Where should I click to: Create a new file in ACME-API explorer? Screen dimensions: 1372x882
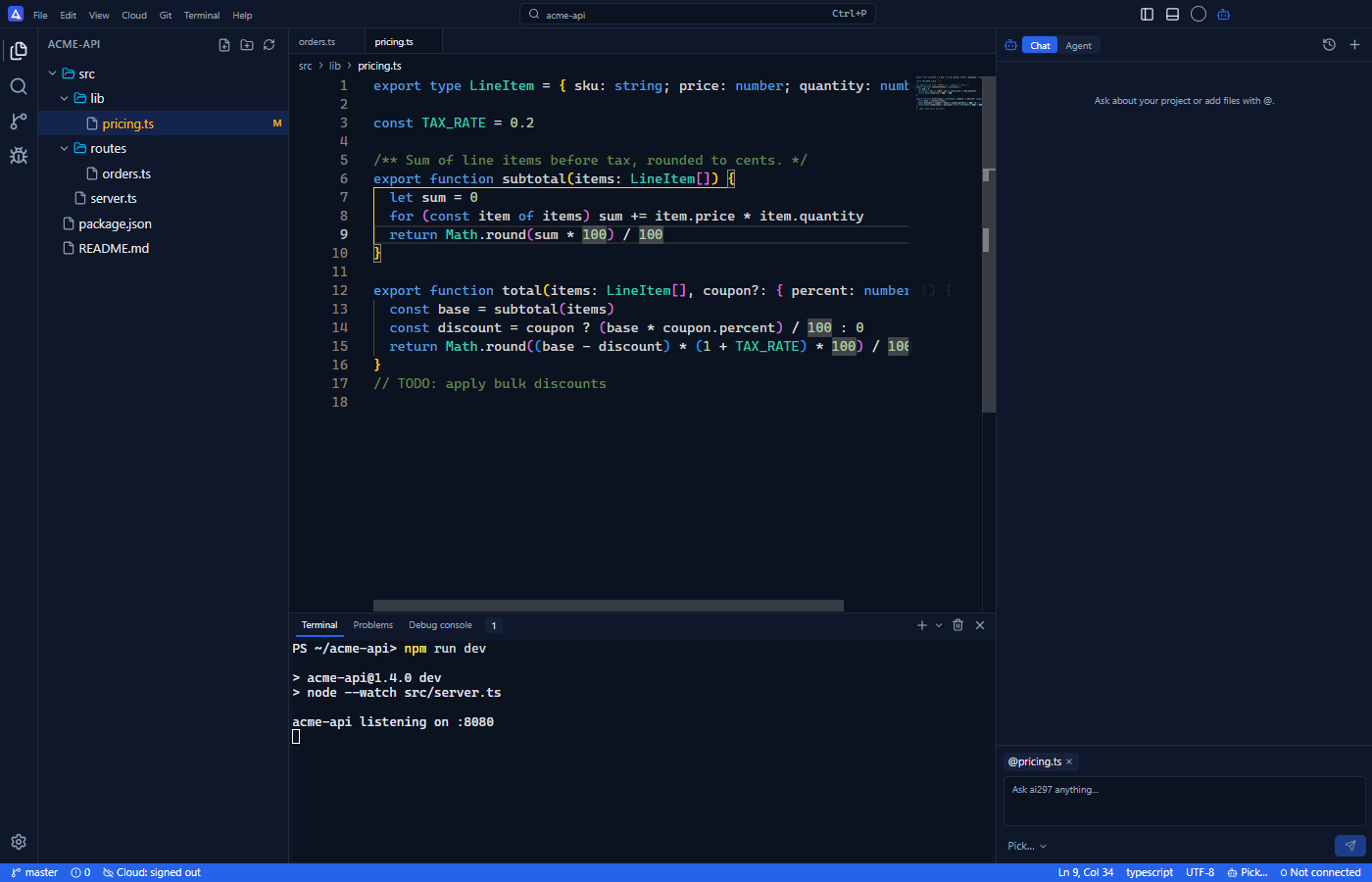tap(224, 45)
